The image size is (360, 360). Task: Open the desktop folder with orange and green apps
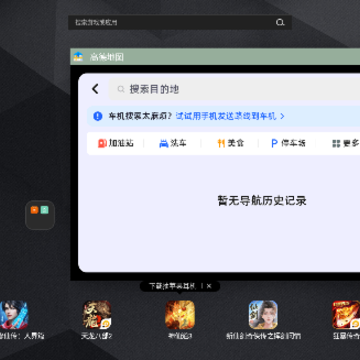coord(40,215)
